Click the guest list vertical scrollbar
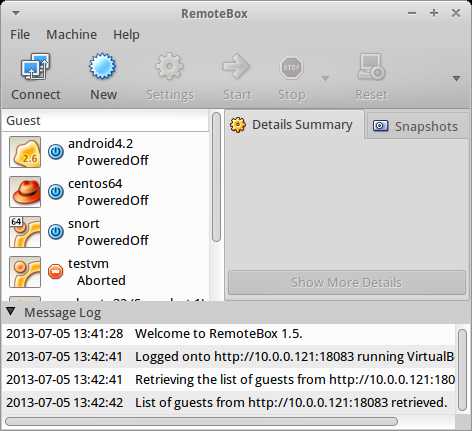 point(216,177)
